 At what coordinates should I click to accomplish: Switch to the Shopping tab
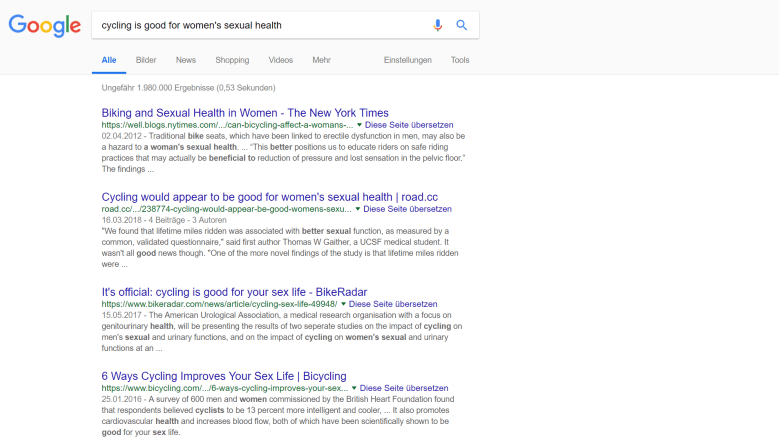coord(232,60)
